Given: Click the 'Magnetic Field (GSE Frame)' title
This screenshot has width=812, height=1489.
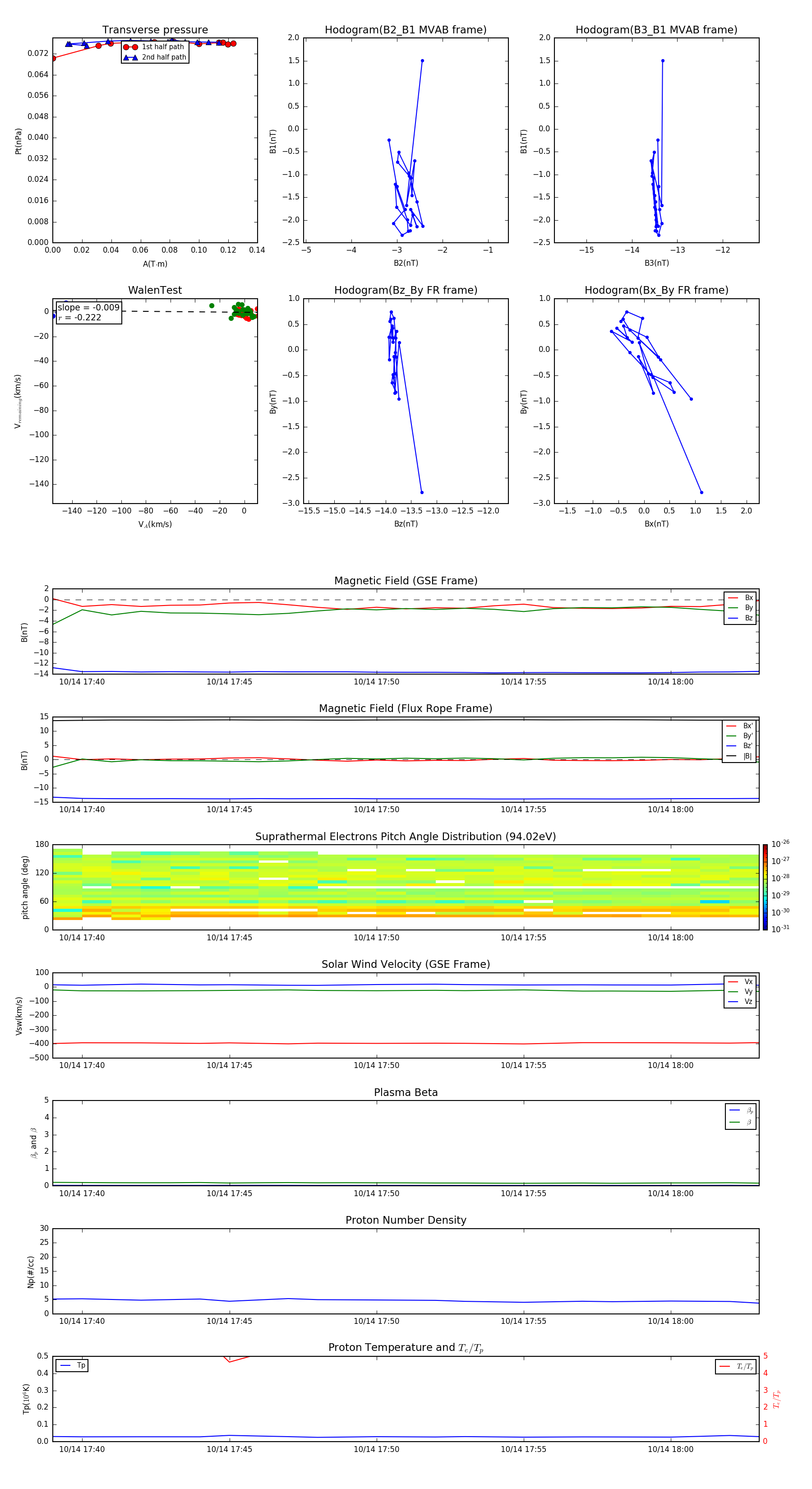Looking at the screenshot, I should [406, 581].
